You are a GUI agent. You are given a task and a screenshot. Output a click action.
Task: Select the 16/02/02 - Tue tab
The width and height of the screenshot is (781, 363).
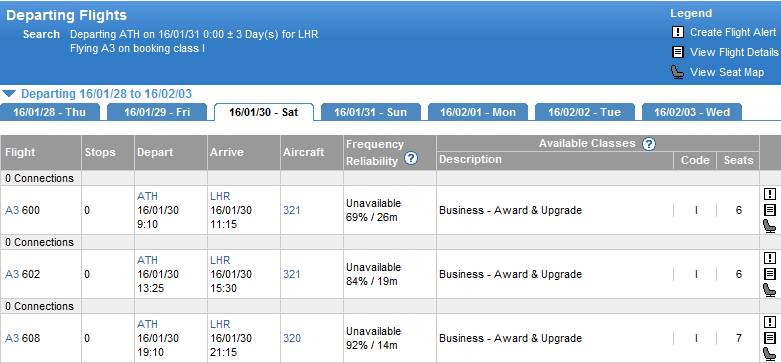[x=584, y=113]
